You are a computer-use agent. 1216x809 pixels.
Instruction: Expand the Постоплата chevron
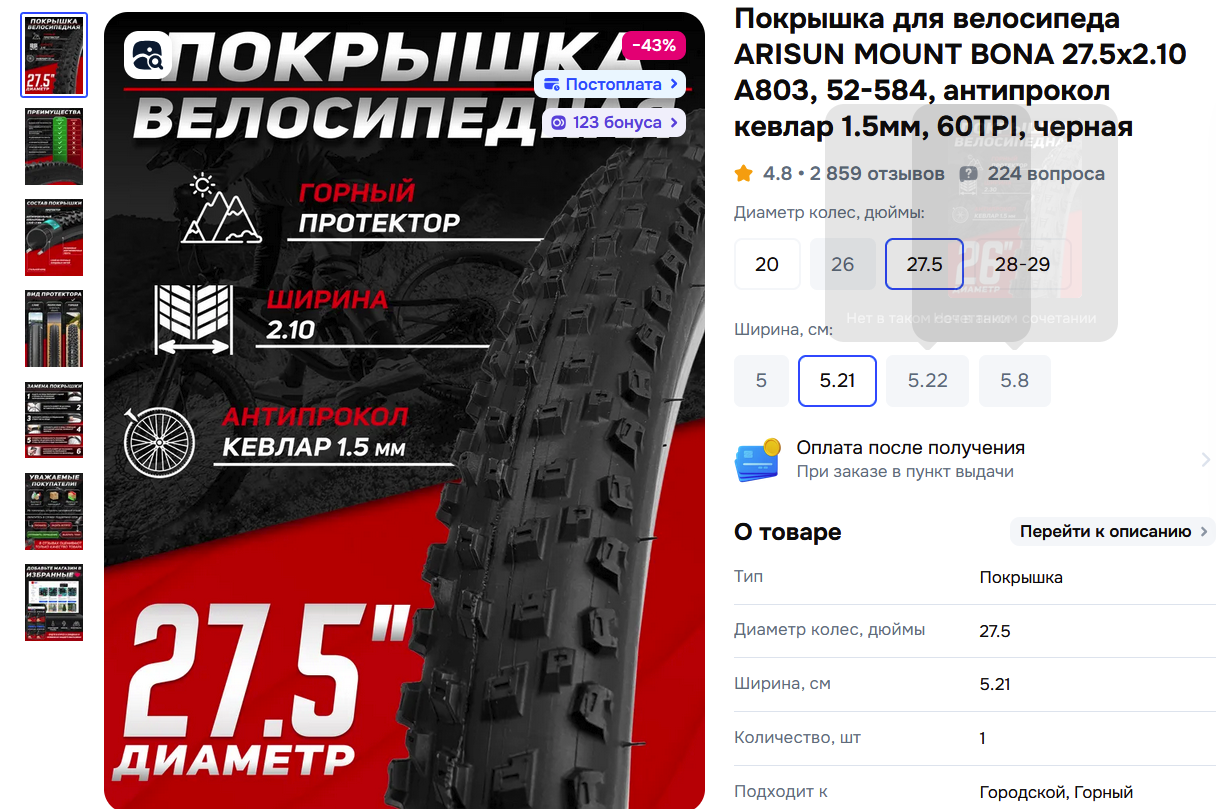pos(674,85)
